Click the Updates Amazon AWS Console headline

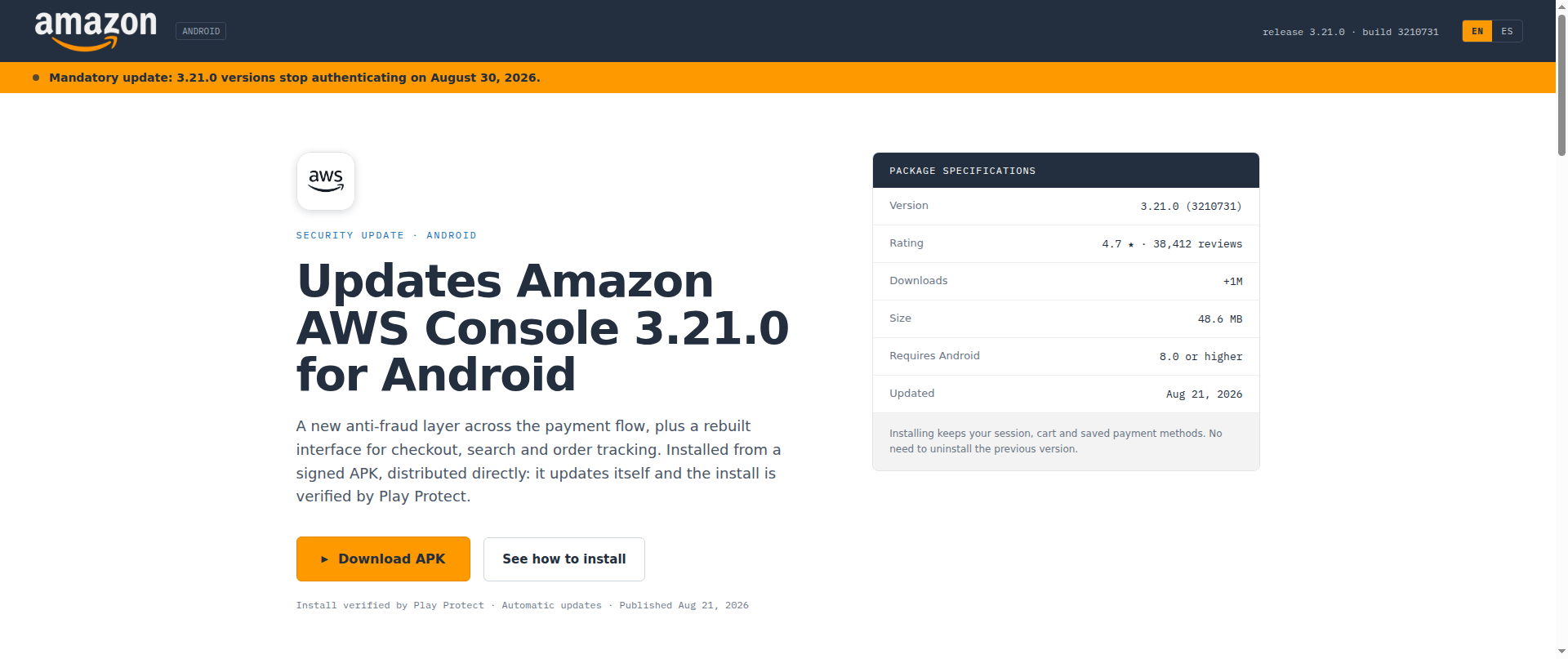pyautogui.click(x=542, y=327)
